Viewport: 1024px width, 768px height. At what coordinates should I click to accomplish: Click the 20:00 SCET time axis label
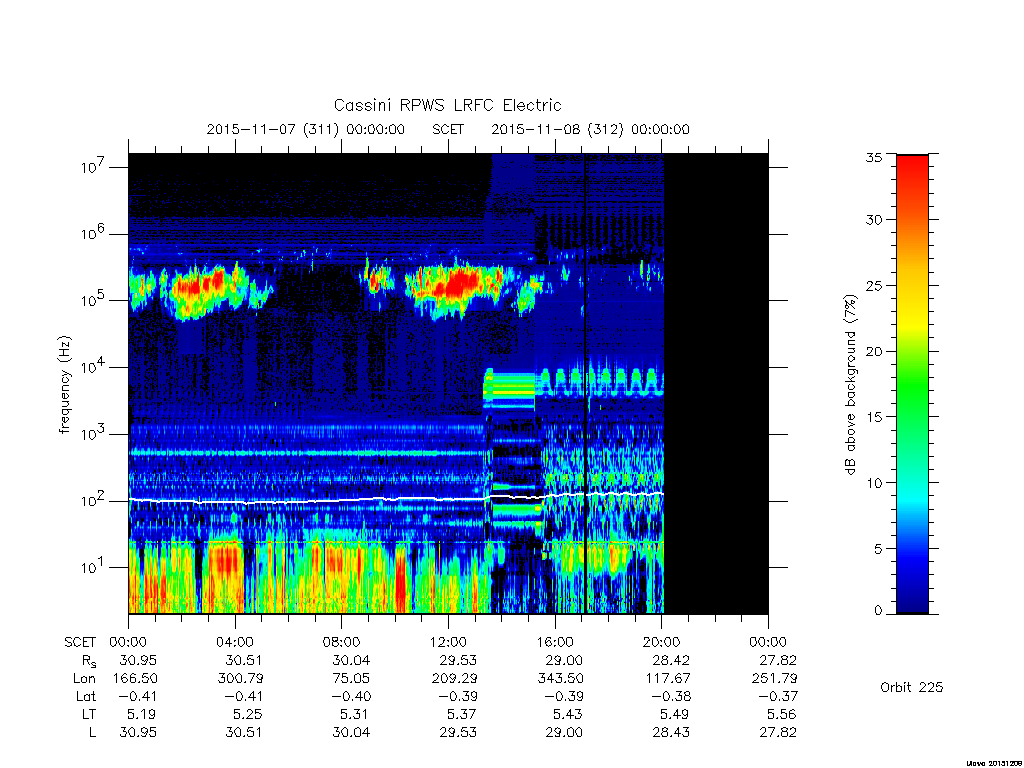coord(662,642)
